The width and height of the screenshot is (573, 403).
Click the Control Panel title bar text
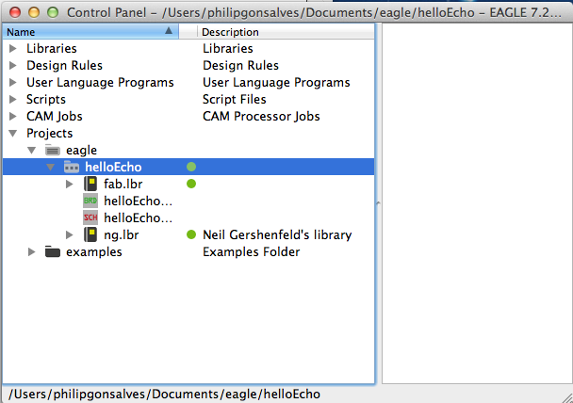tap(314, 12)
